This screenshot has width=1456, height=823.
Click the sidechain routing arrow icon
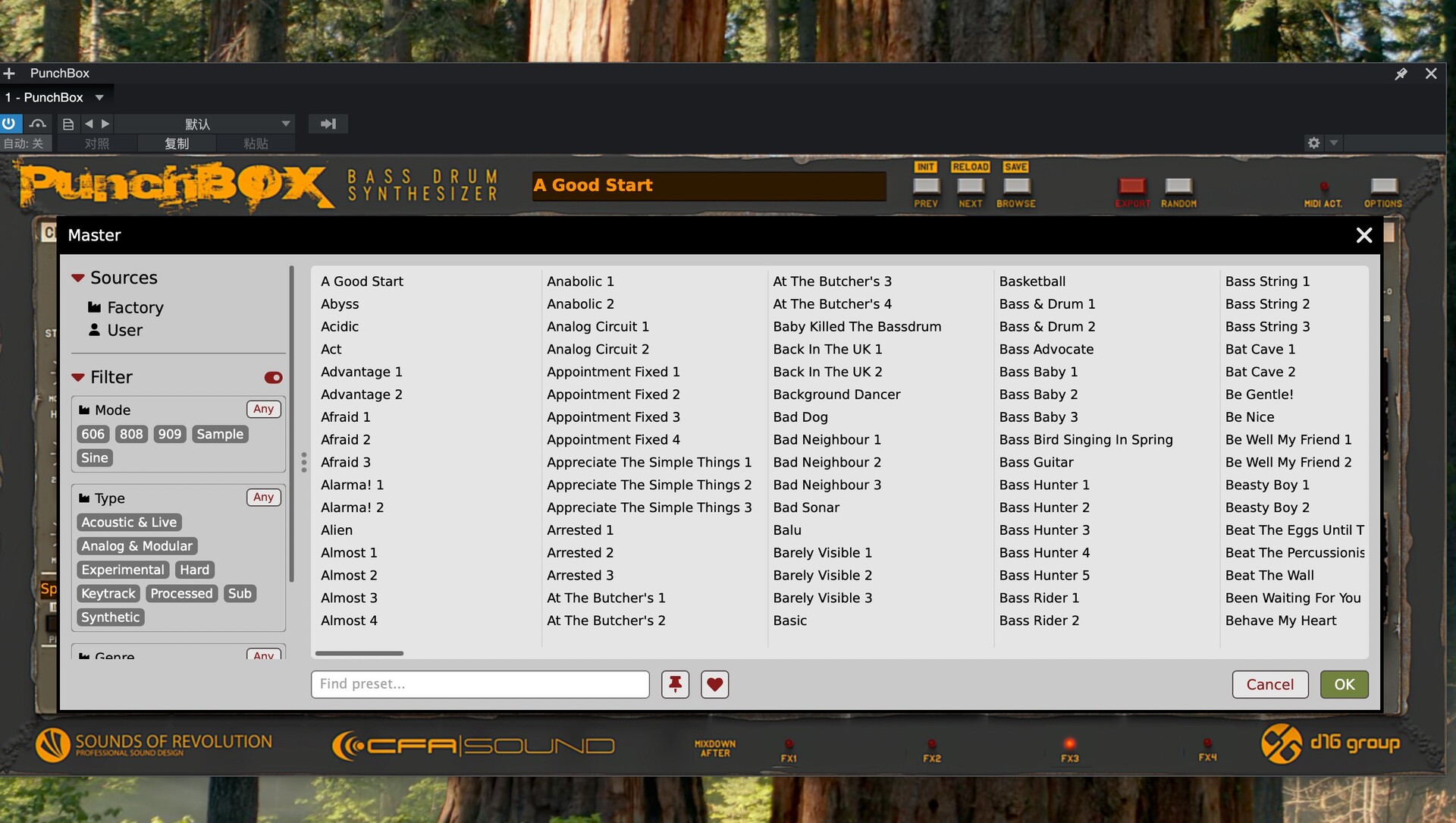328,124
